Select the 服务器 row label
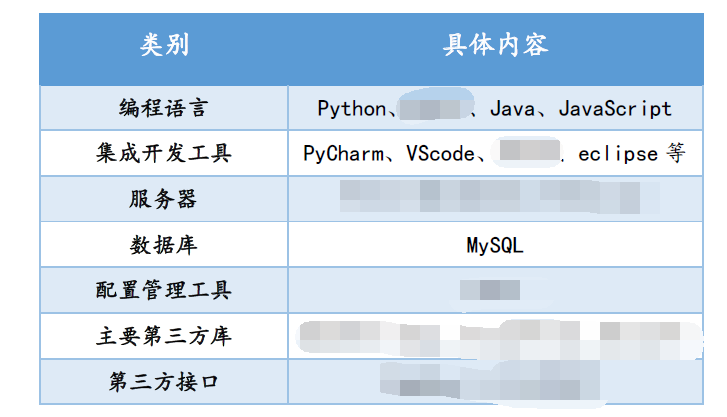Screen dimensions: 727x417 pyautogui.click(x=164, y=199)
